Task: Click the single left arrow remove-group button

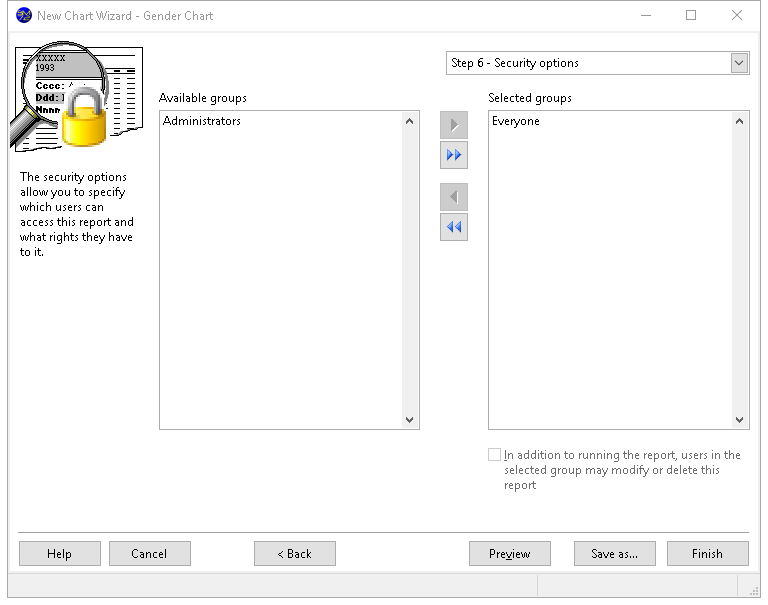Action: click(454, 197)
